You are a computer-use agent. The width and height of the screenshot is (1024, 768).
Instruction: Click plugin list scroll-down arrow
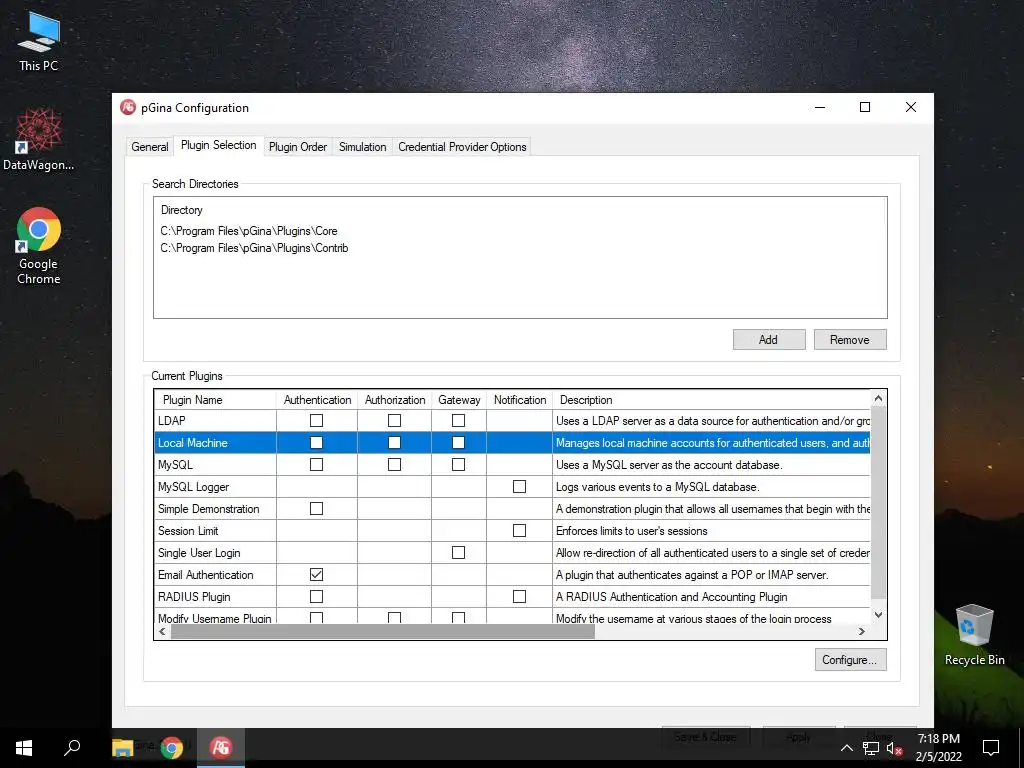tap(878, 615)
